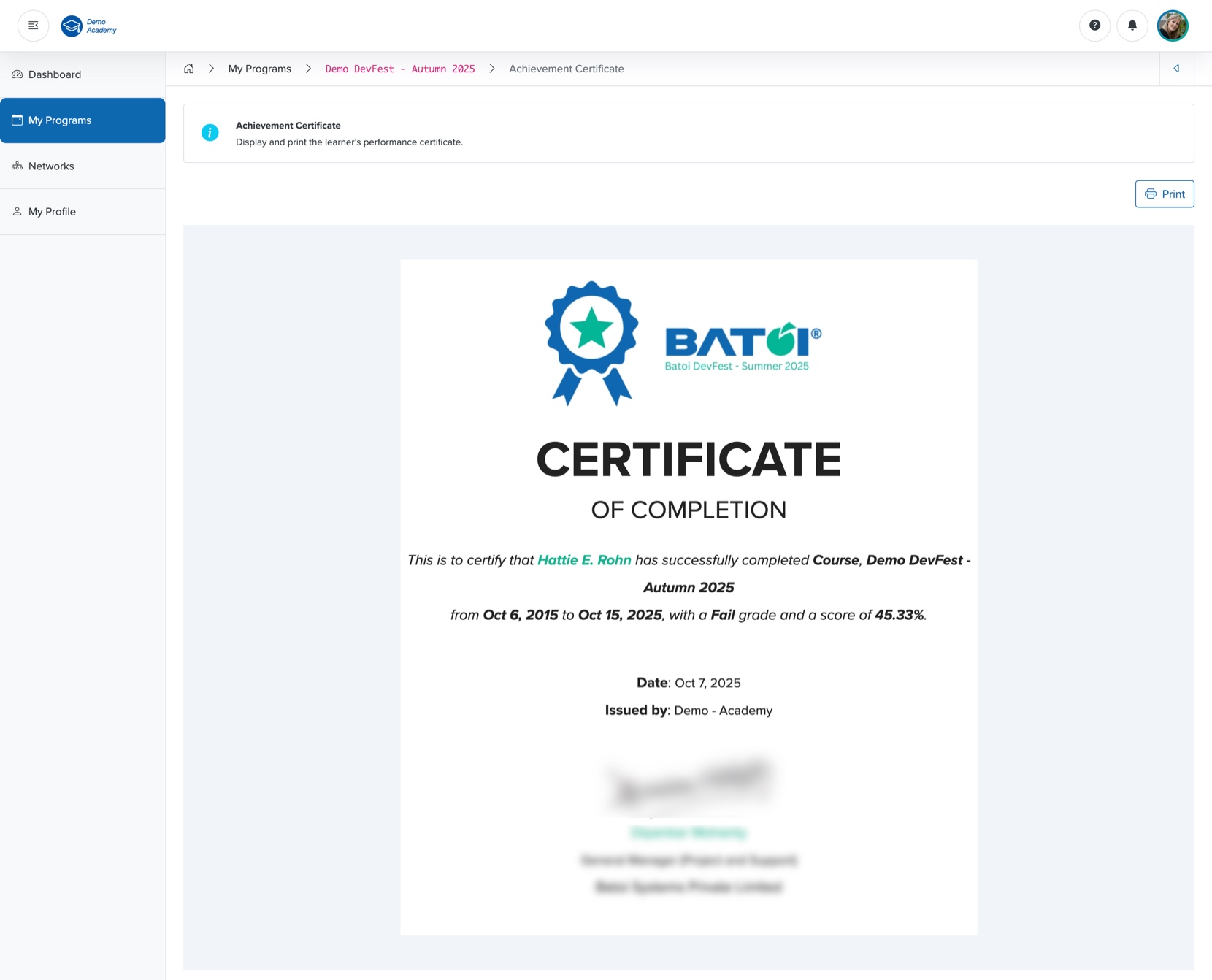Image resolution: width=1212 pixels, height=980 pixels.
Task: Open the help icon in the top bar
Action: (1094, 25)
